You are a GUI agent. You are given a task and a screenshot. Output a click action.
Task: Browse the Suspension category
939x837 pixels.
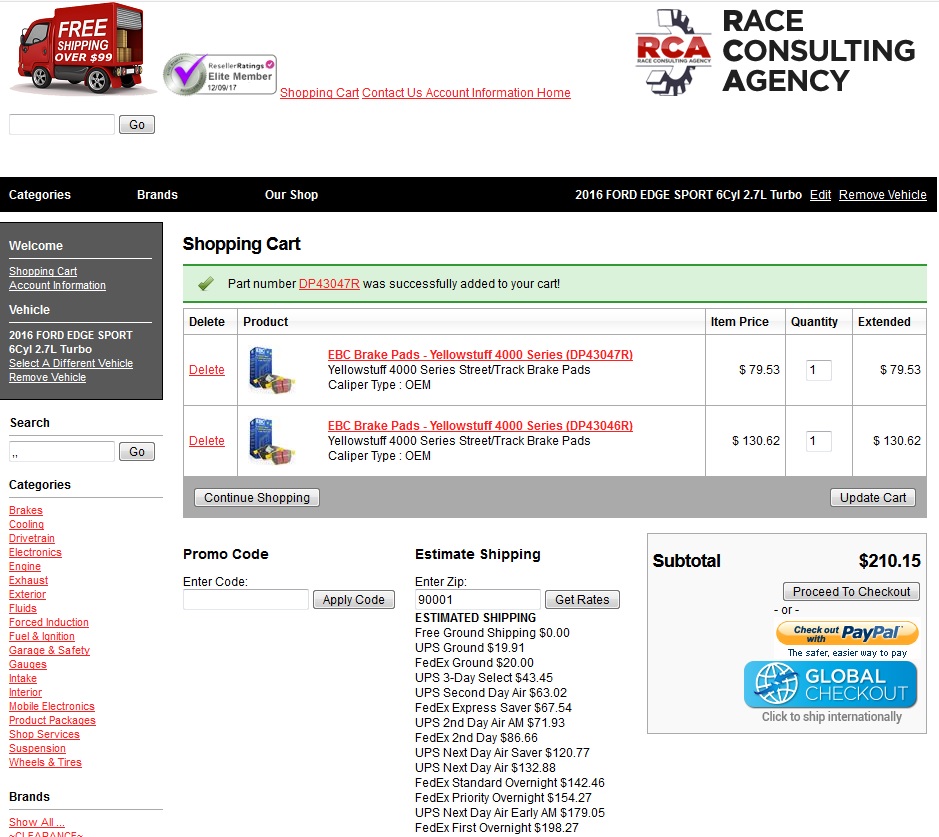[x=37, y=748]
